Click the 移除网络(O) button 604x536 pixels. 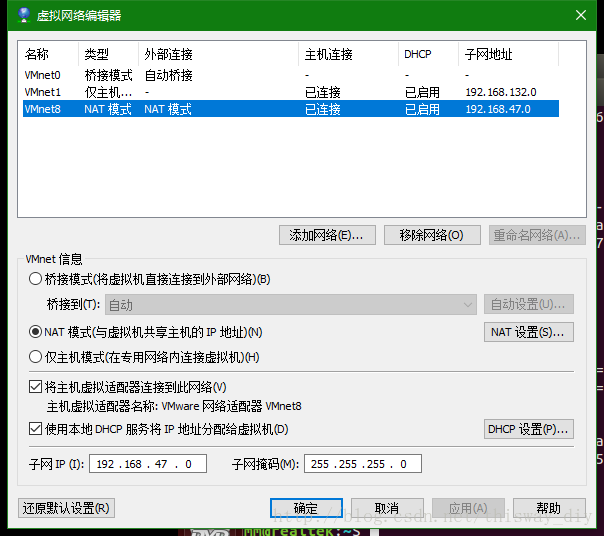point(432,235)
